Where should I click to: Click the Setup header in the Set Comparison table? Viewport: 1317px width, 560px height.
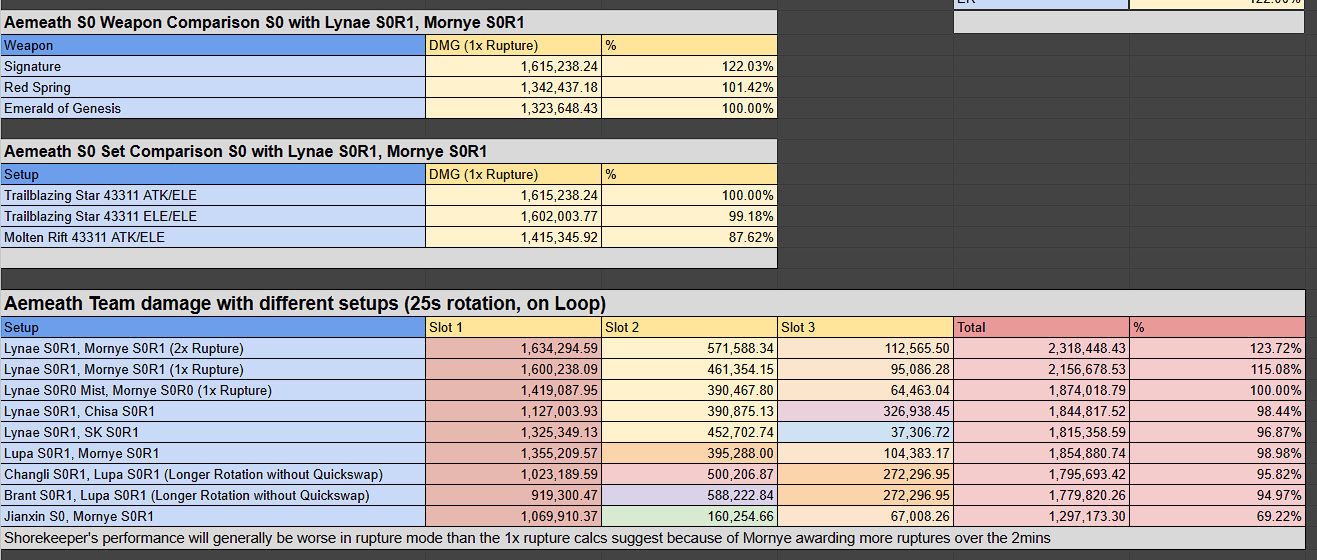213,174
